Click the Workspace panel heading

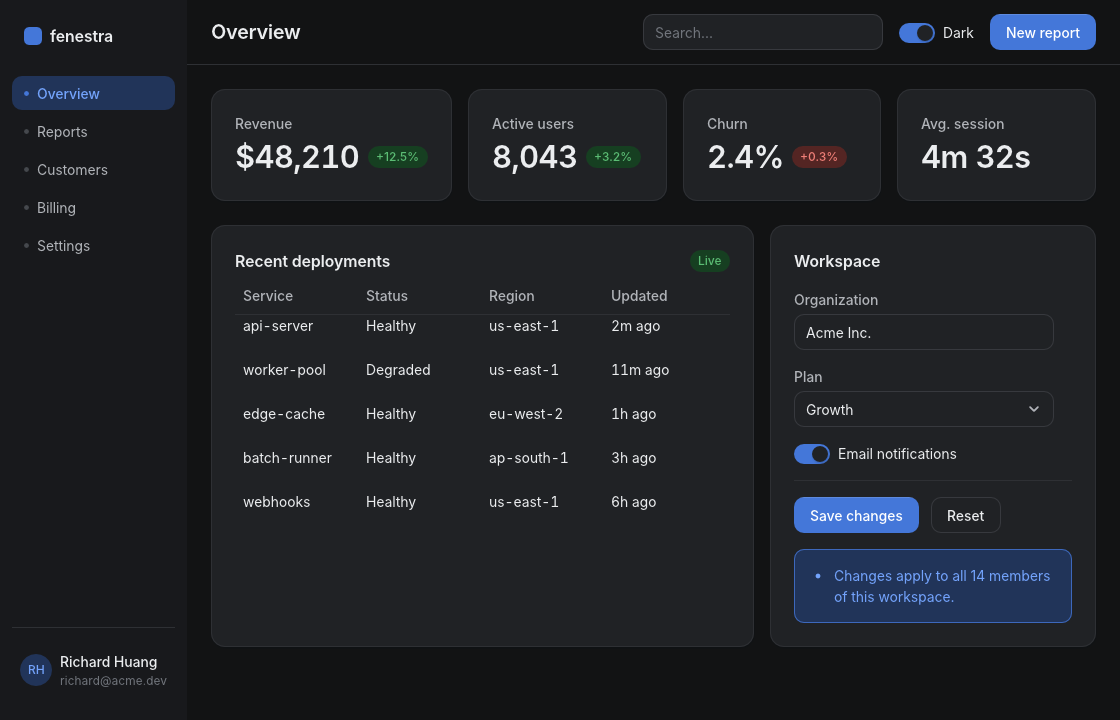[x=836, y=261]
